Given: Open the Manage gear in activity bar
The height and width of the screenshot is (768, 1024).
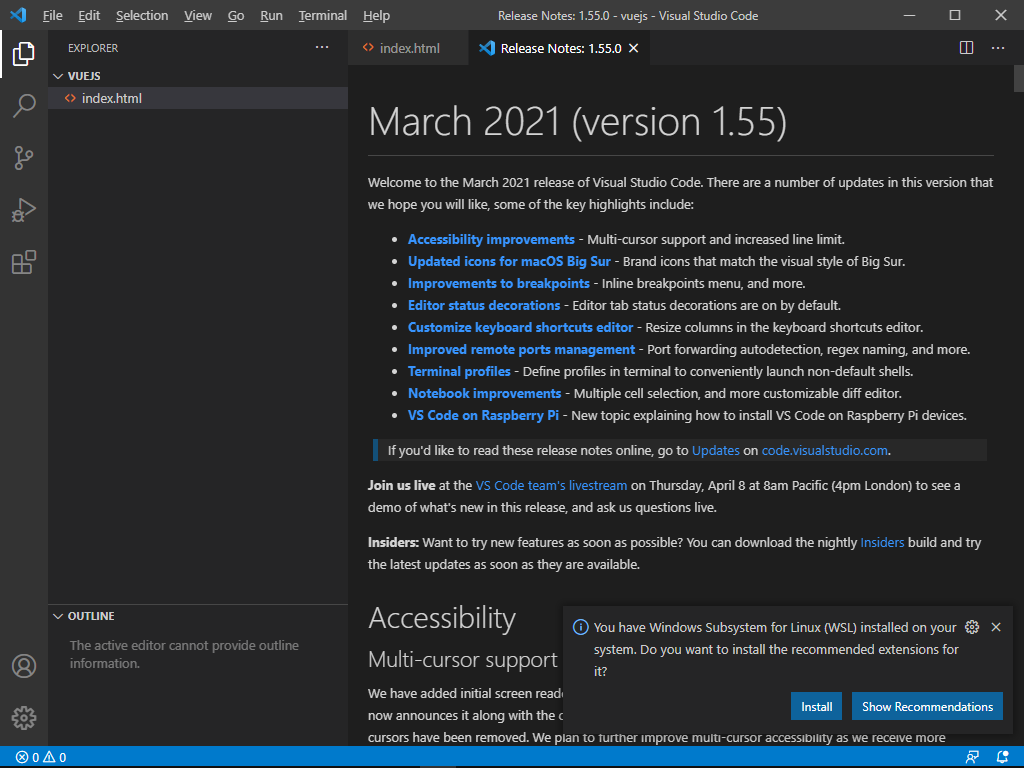Looking at the screenshot, I should pos(24,718).
